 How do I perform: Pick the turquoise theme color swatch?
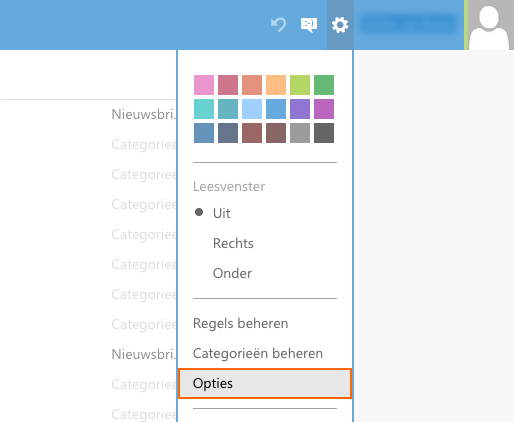pos(204,109)
